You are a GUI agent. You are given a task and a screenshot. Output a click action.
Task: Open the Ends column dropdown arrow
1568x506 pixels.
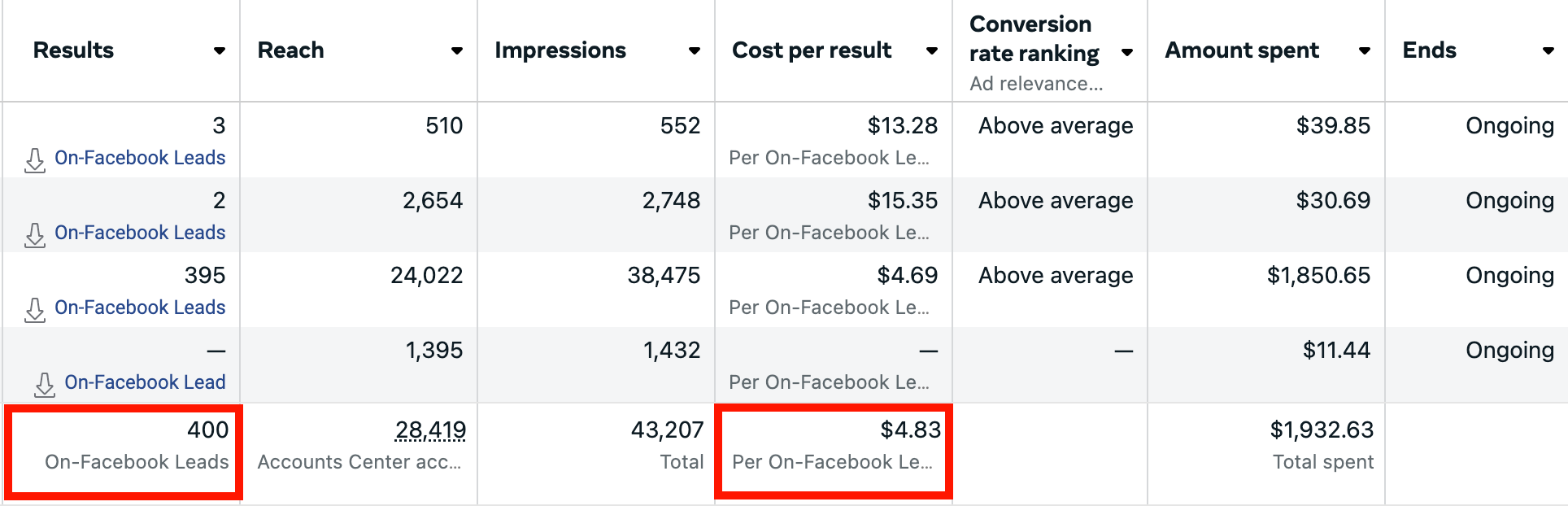[1548, 50]
